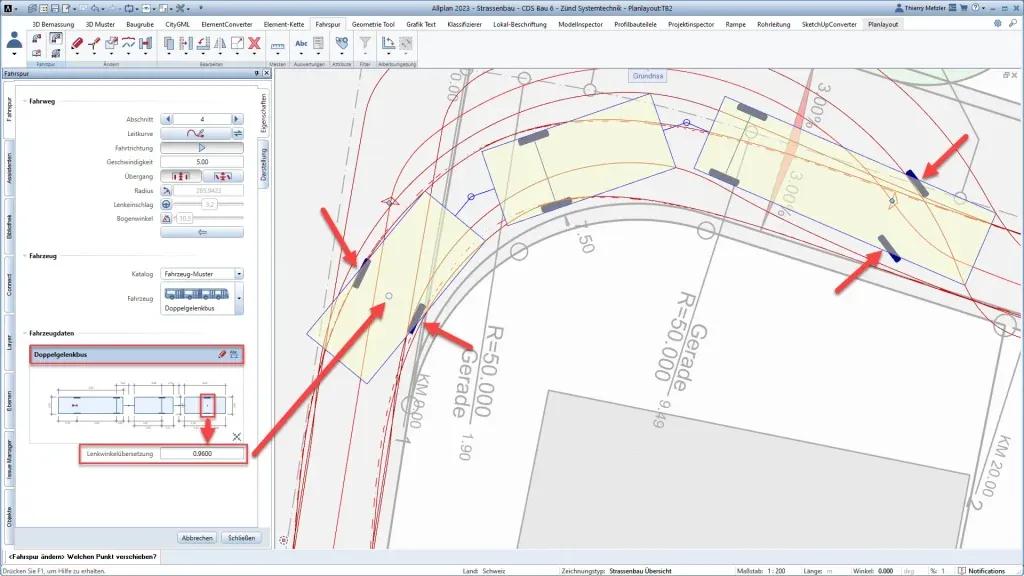The height and width of the screenshot is (576, 1024).
Task: Switch to the Geometrie Tool ribbon tab
Action: pos(372,22)
